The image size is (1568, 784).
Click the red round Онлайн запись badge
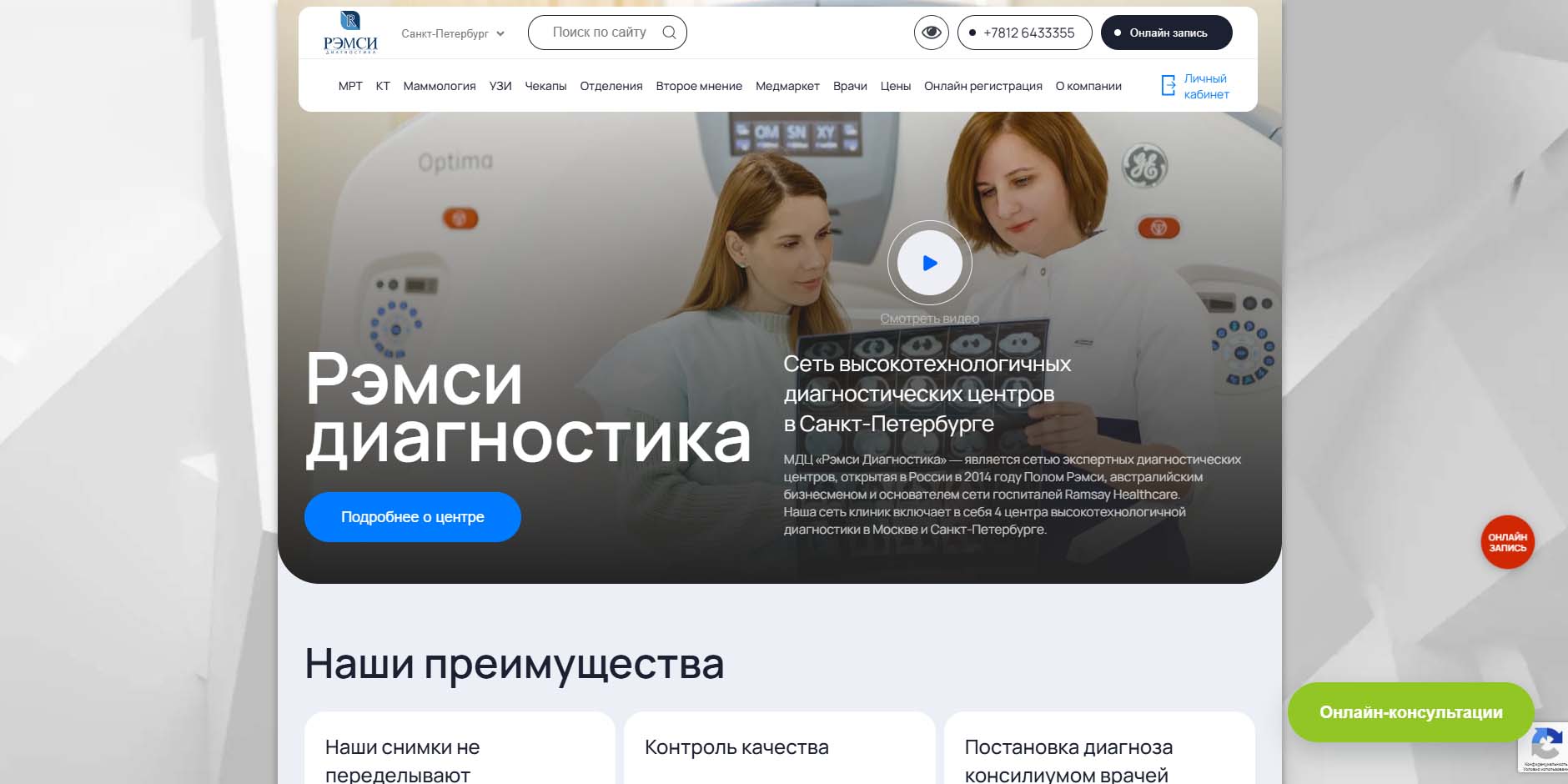[x=1507, y=542]
